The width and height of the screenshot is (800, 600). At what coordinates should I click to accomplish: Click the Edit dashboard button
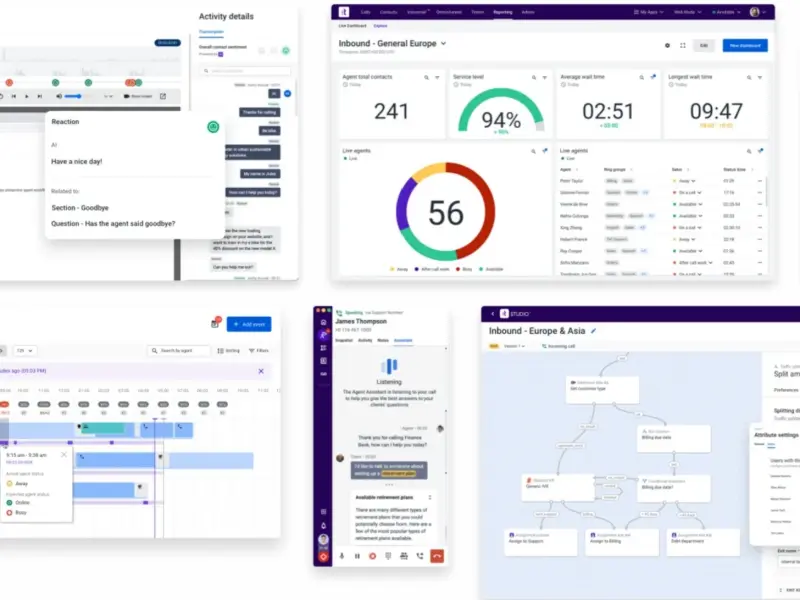point(704,45)
